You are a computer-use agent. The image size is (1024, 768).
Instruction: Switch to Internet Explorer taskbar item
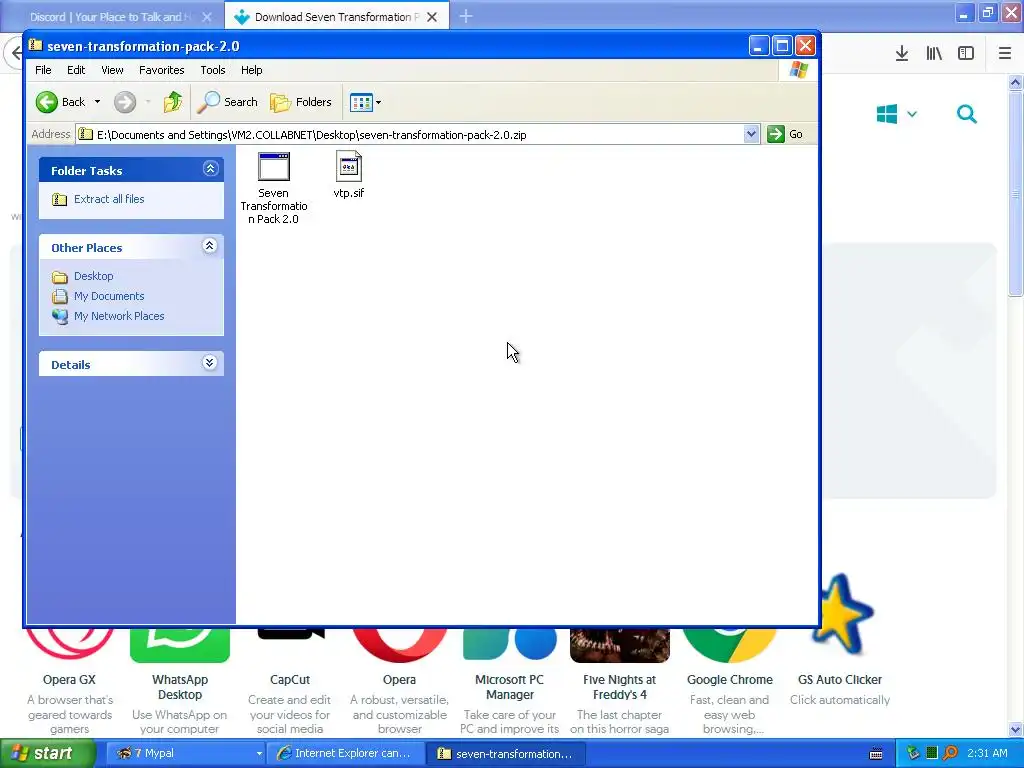(346, 753)
